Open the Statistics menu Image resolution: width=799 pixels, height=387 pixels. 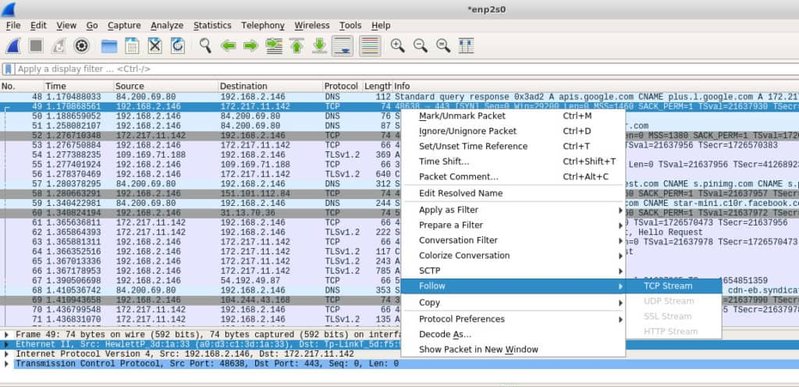coord(212,25)
